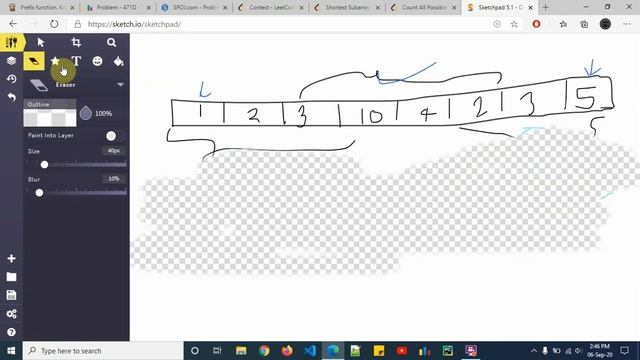
Task: Open a new browser tab
Action: pos(546,7)
